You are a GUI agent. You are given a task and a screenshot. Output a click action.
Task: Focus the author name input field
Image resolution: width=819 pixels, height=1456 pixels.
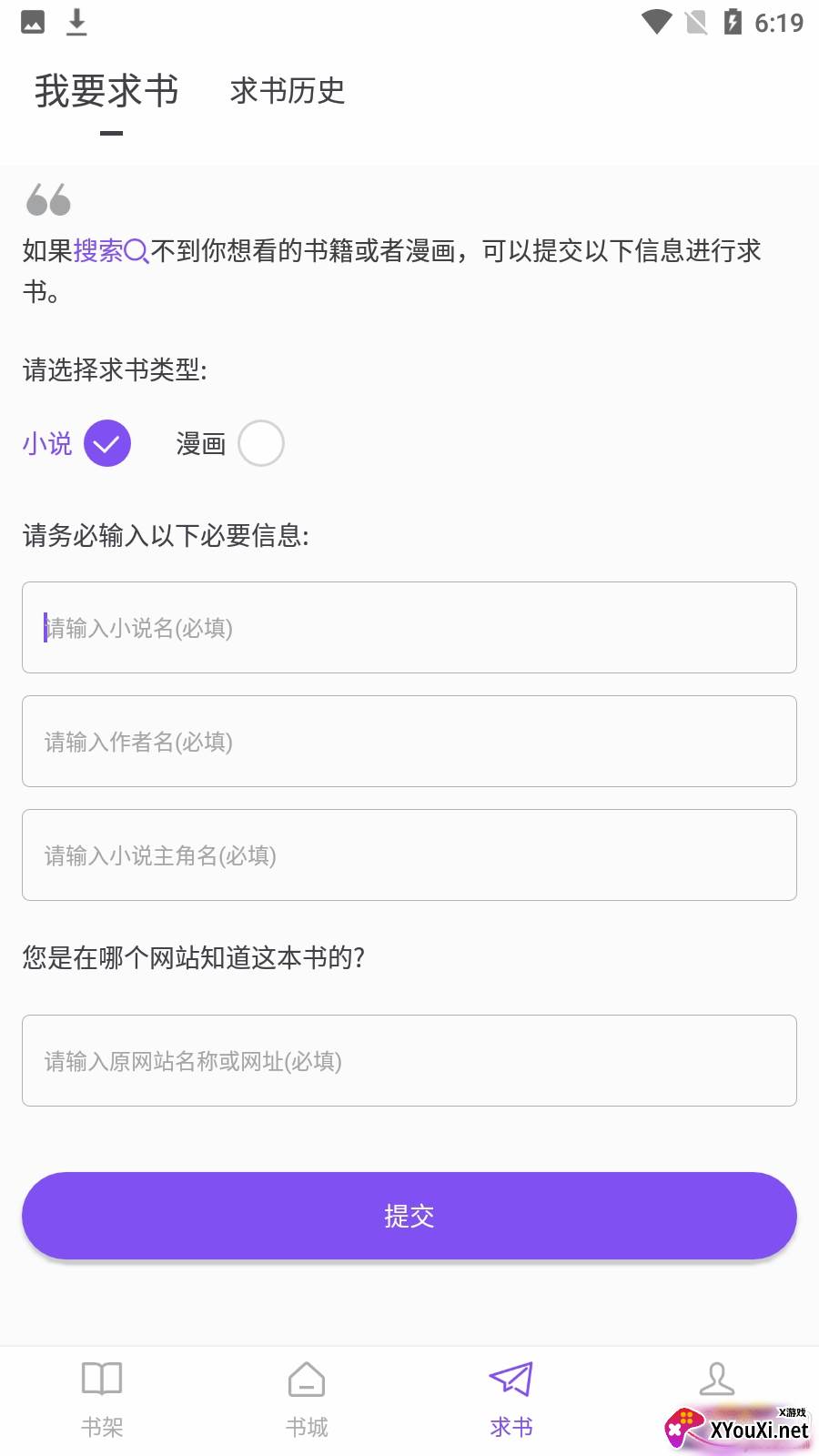409,742
